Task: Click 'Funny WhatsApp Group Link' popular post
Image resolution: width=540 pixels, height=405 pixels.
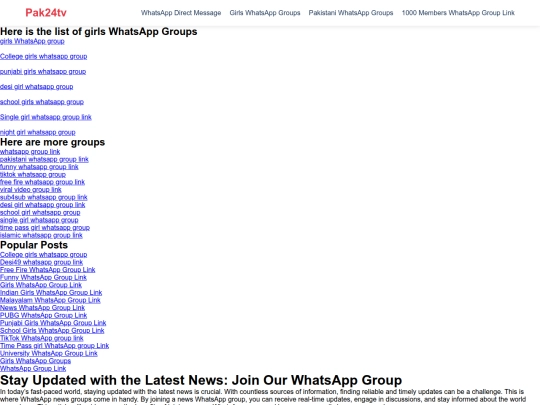Action: pos(43,277)
